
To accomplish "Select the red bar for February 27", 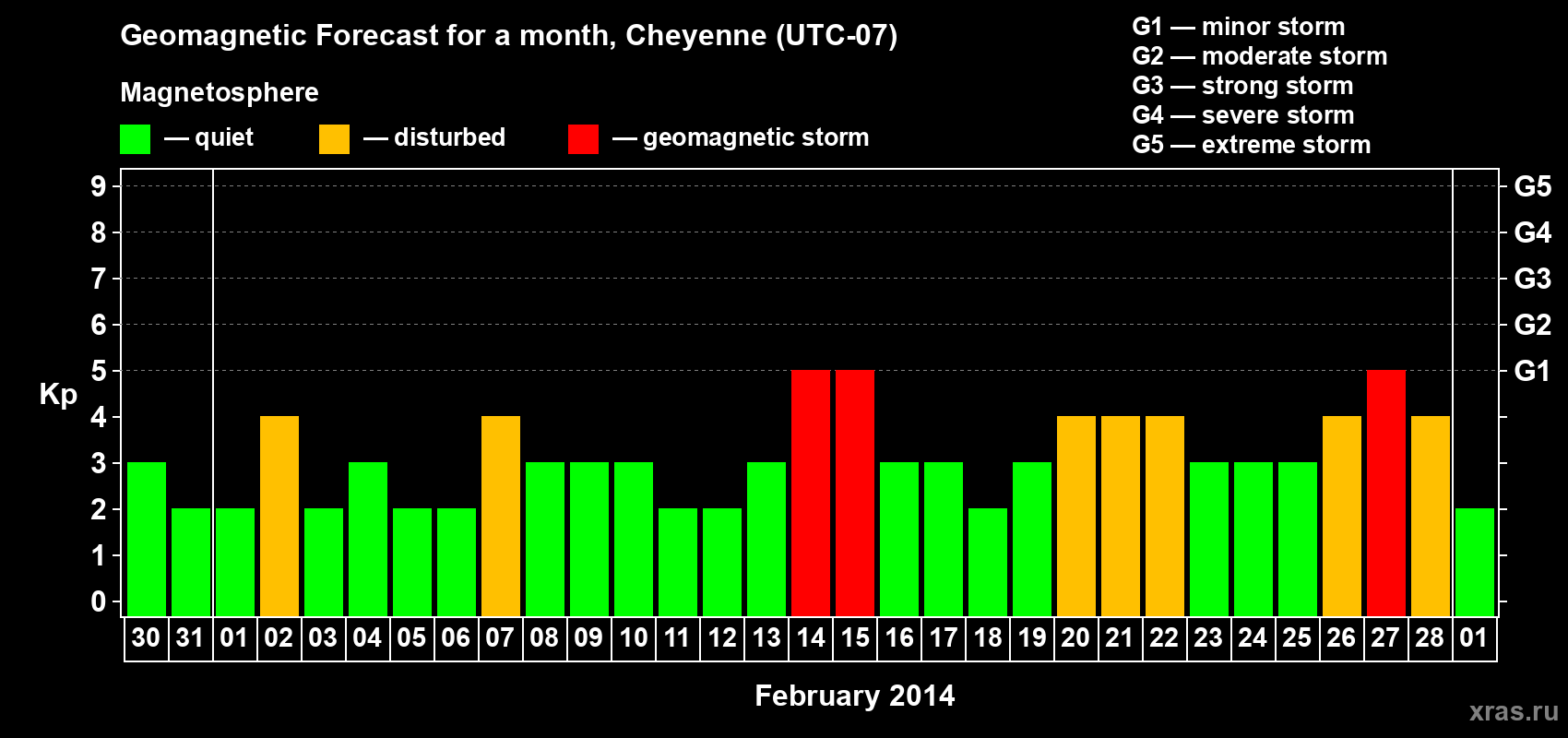I will click(x=1386, y=494).
